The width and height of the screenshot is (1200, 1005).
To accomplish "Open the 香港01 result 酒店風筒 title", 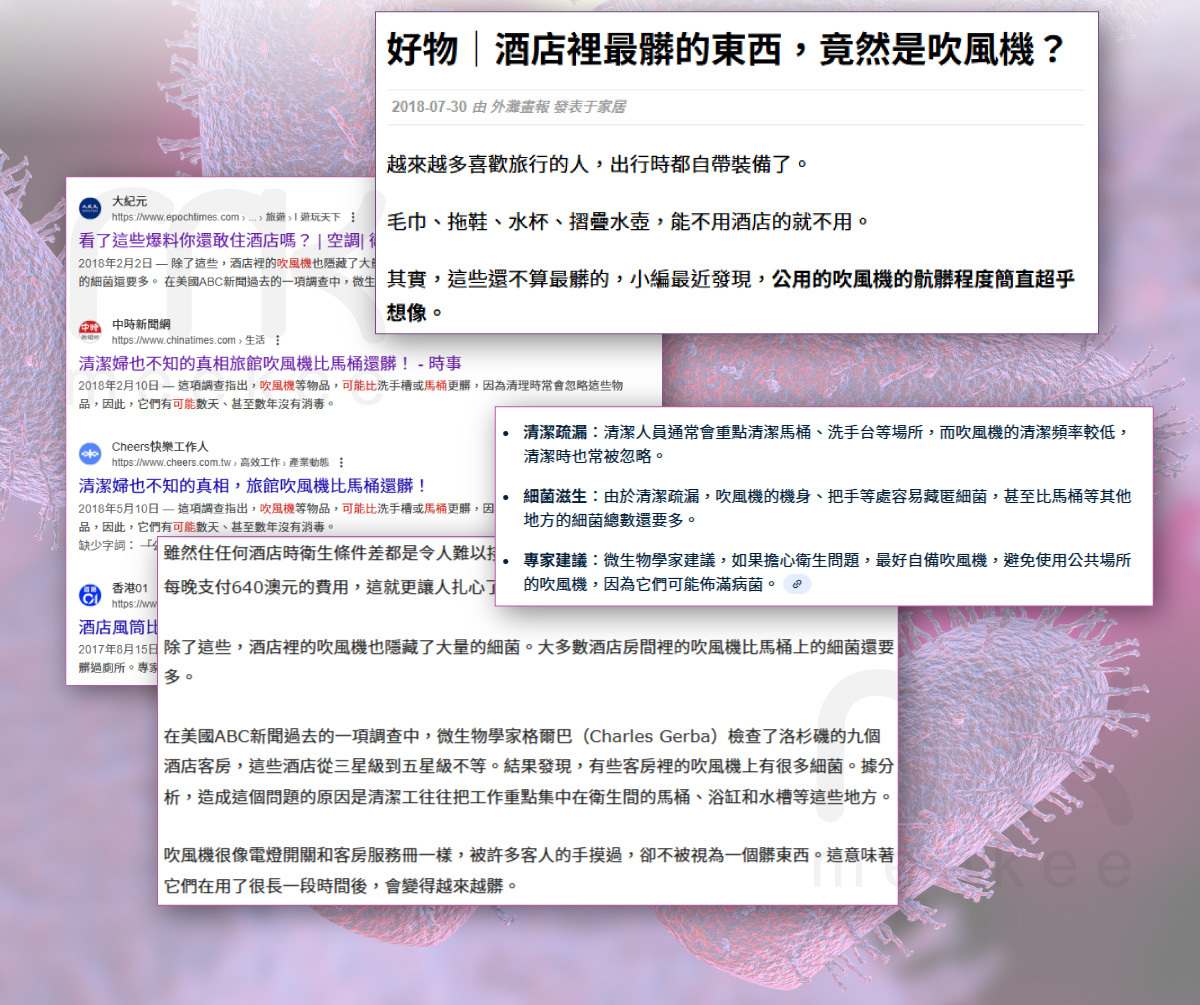I will (118, 628).
